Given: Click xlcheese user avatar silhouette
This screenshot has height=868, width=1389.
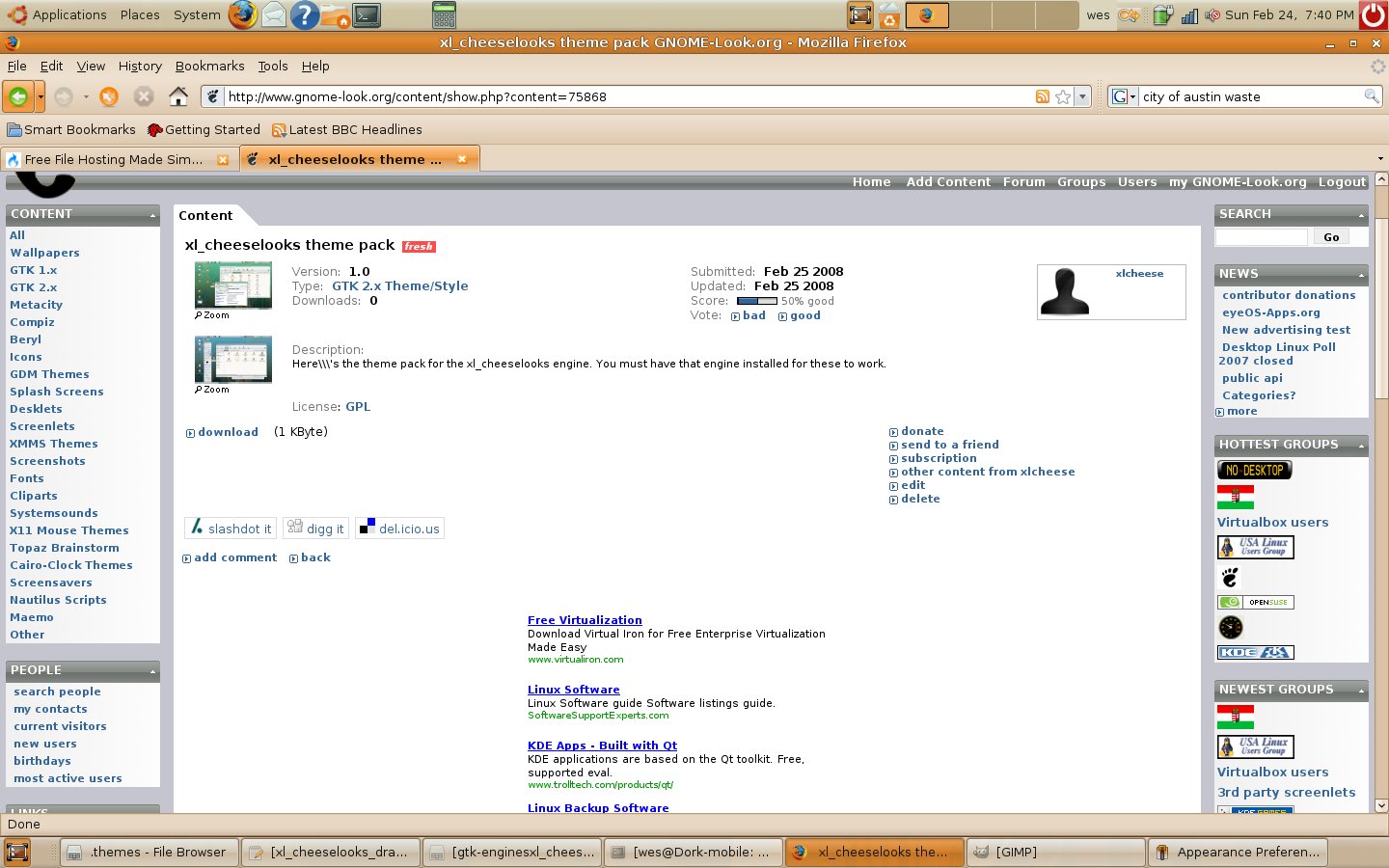Looking at the screenshot, I should click(1065, 292).
